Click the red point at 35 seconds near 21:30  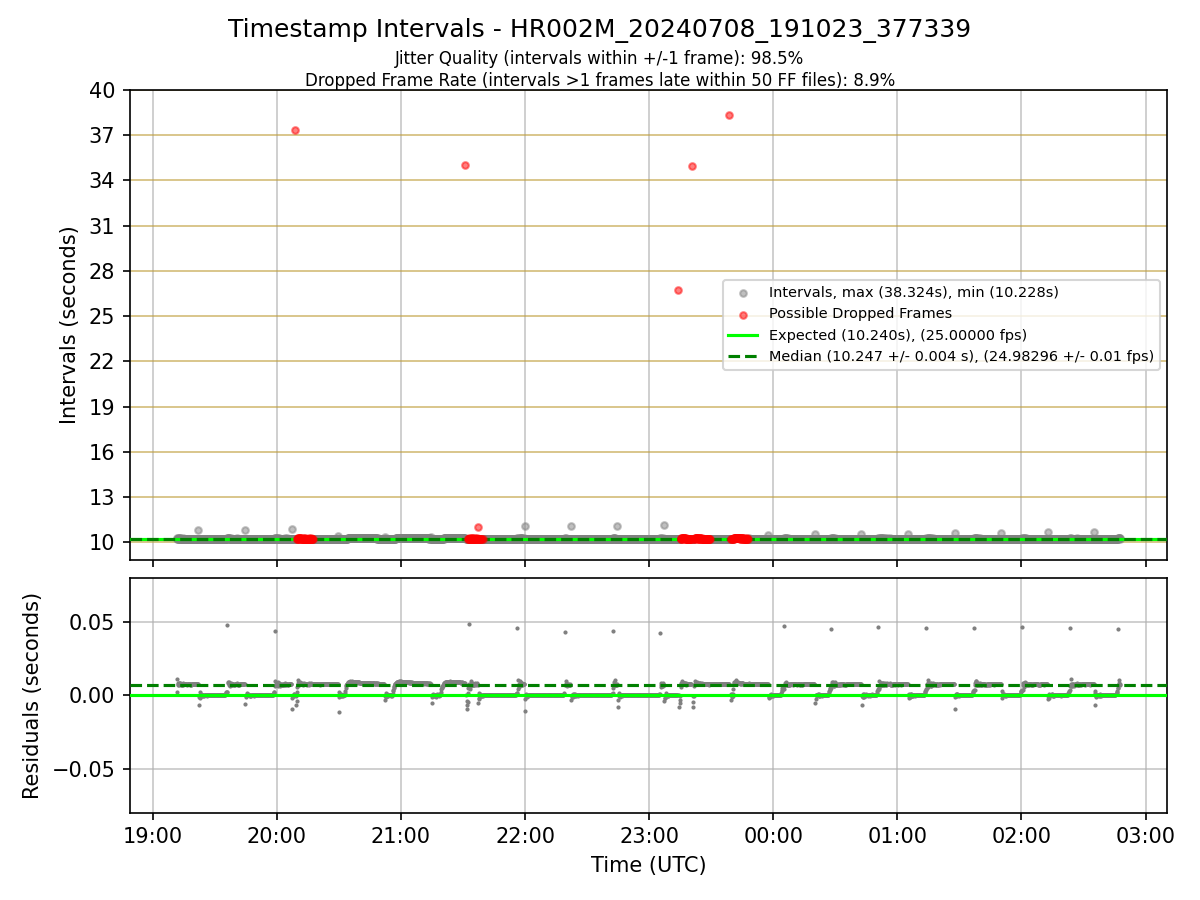[465, 165]
